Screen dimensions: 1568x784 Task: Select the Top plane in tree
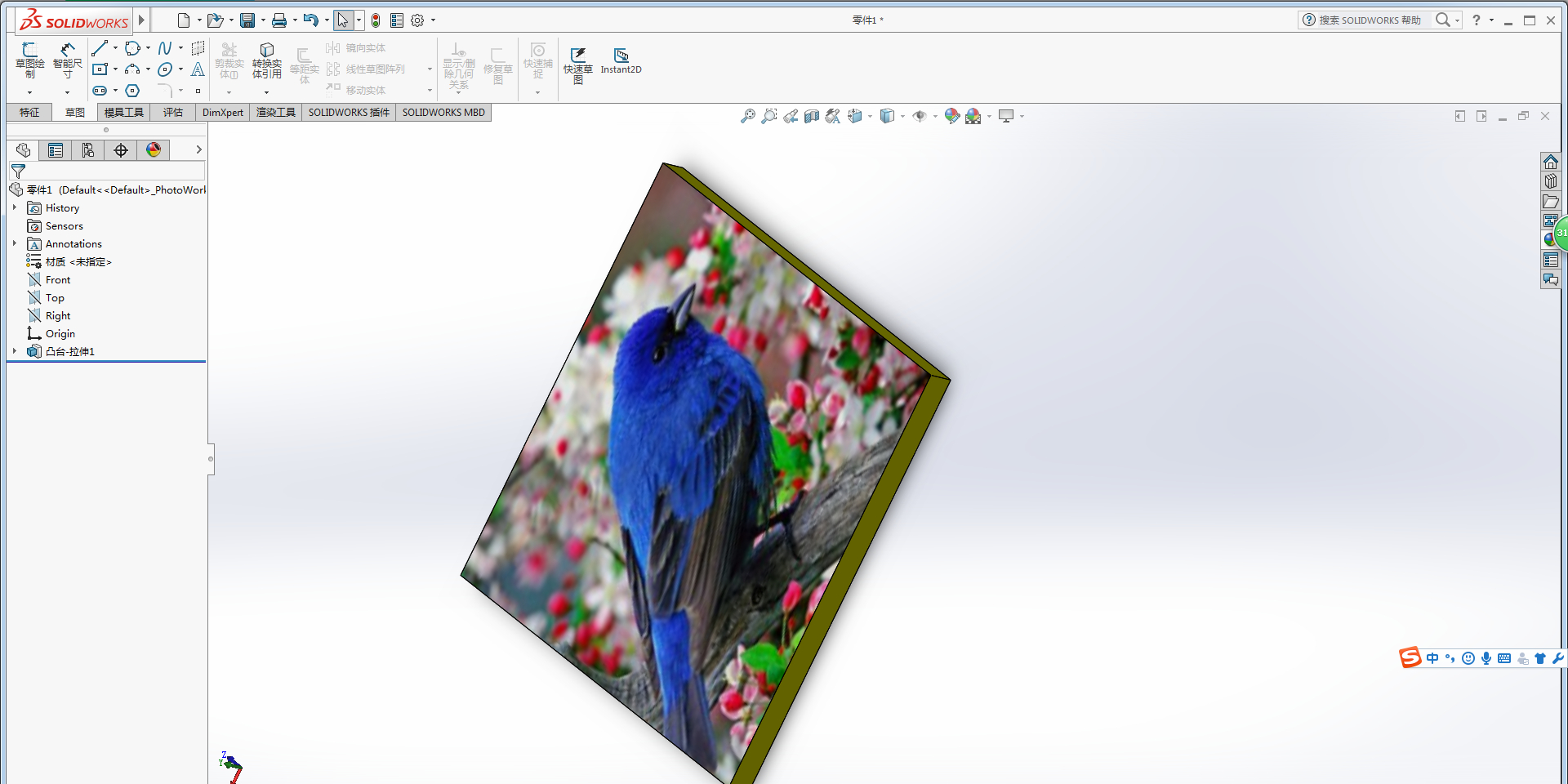coord(55,298)
